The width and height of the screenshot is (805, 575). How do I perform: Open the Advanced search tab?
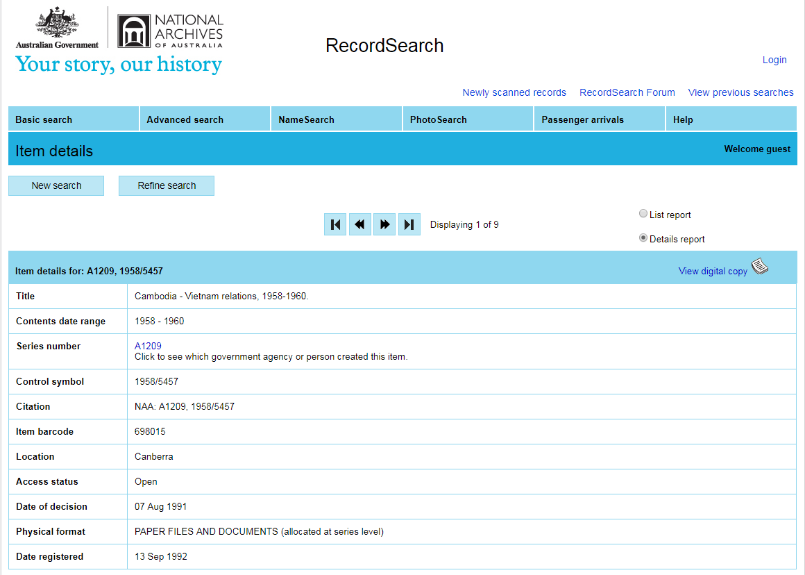pyautogui.click(x=185, y=120)
